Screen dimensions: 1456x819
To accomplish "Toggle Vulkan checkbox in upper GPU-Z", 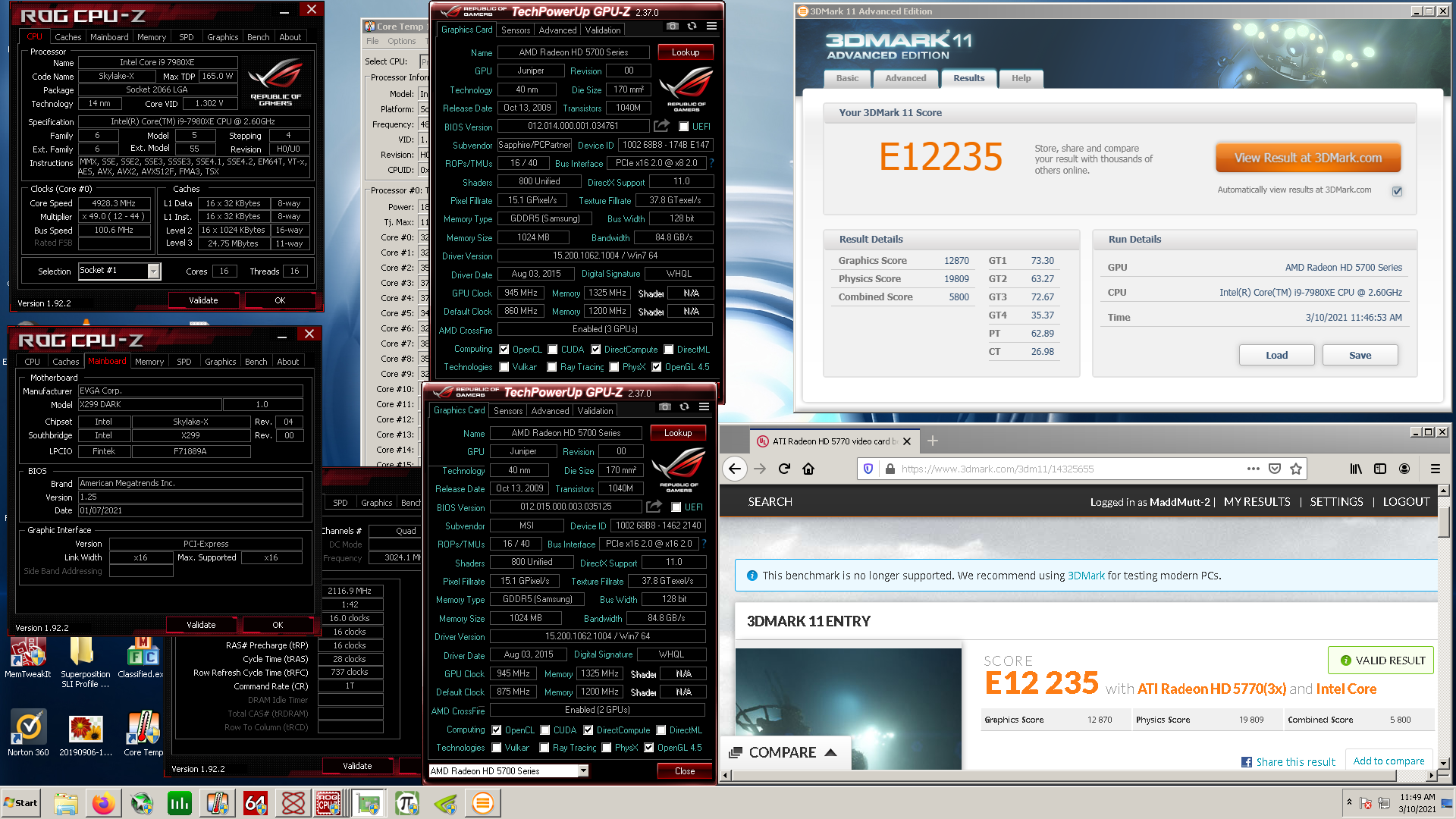I will coord(504,367).
